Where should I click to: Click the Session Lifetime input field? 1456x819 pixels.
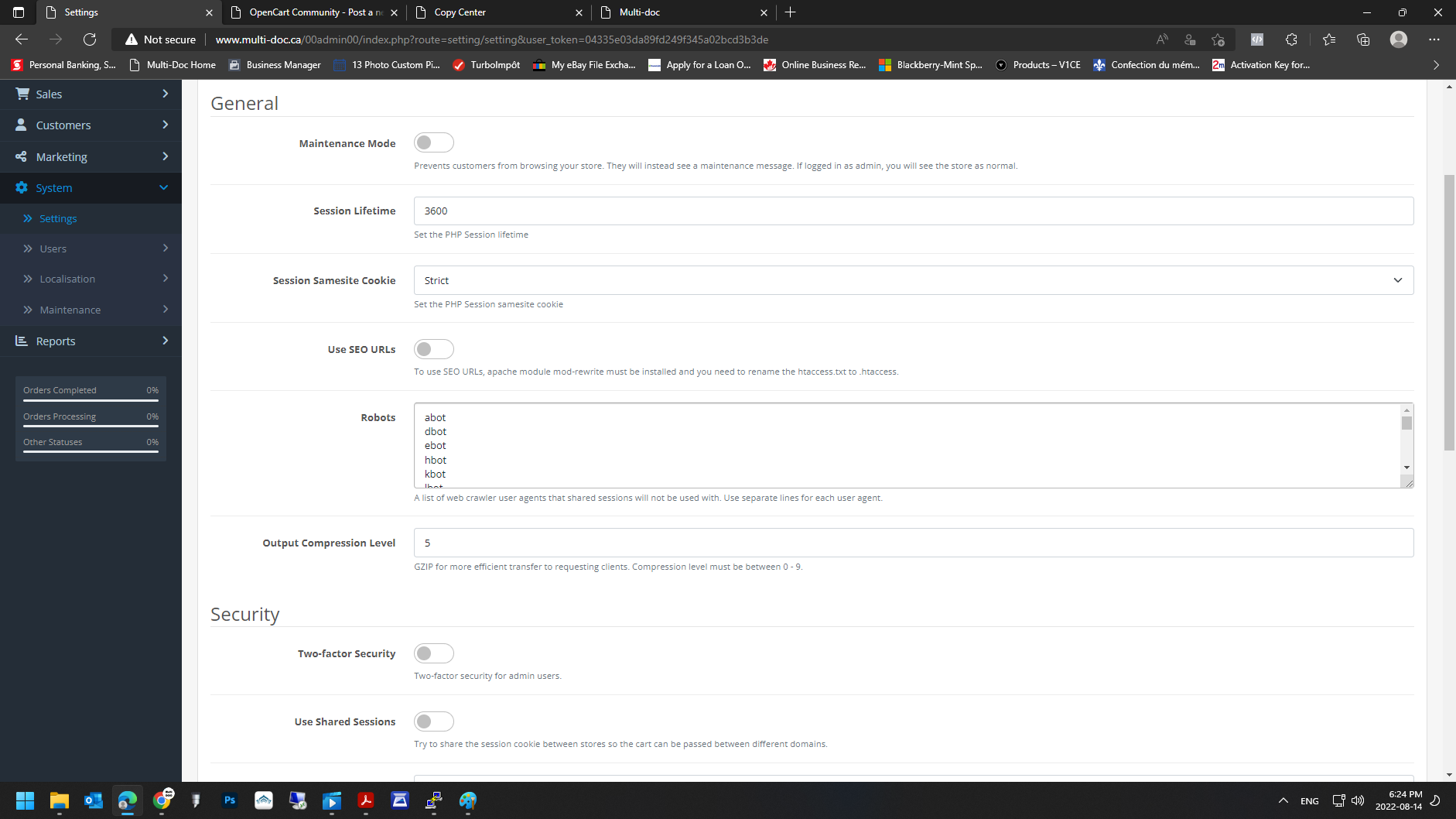point(914,211)
